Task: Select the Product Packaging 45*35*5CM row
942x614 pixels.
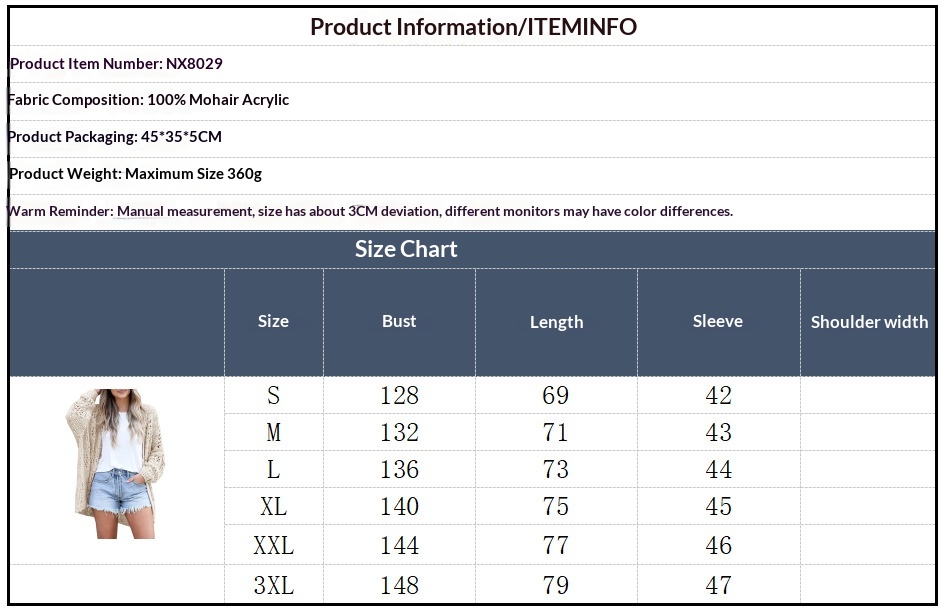Action: tap(115, 137)
